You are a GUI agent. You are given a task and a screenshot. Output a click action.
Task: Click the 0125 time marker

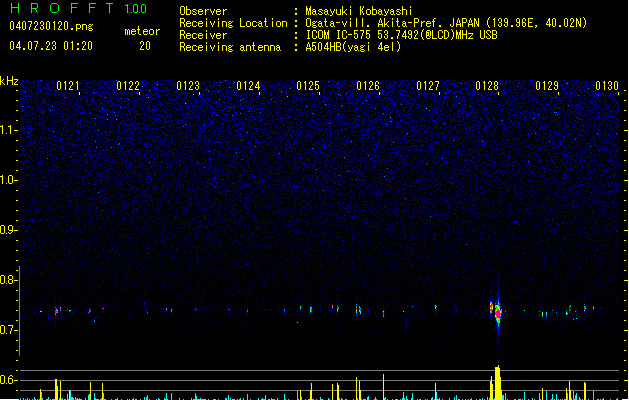pos(308,86)
